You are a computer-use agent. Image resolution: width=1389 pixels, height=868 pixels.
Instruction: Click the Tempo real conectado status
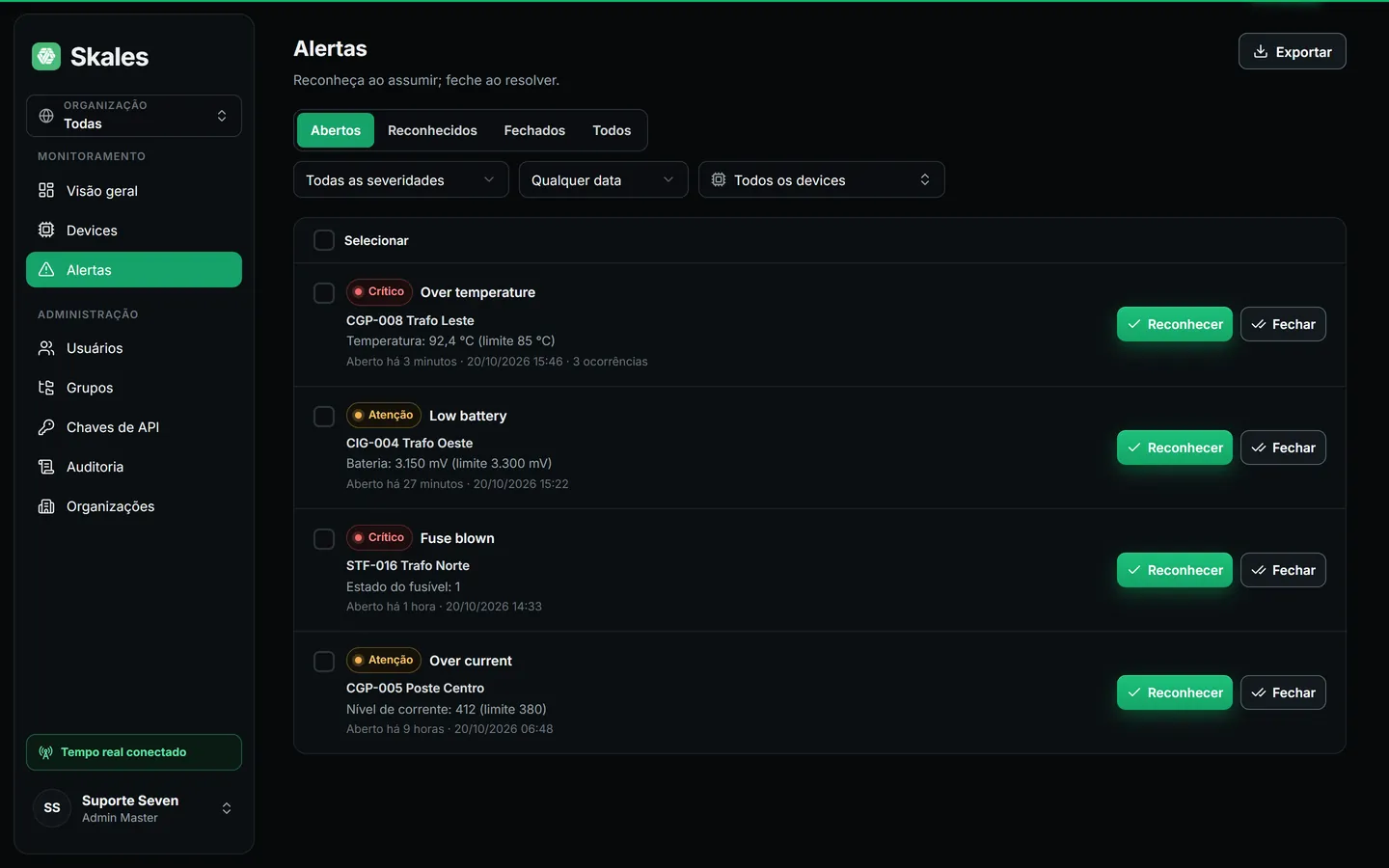coord(134,752)
